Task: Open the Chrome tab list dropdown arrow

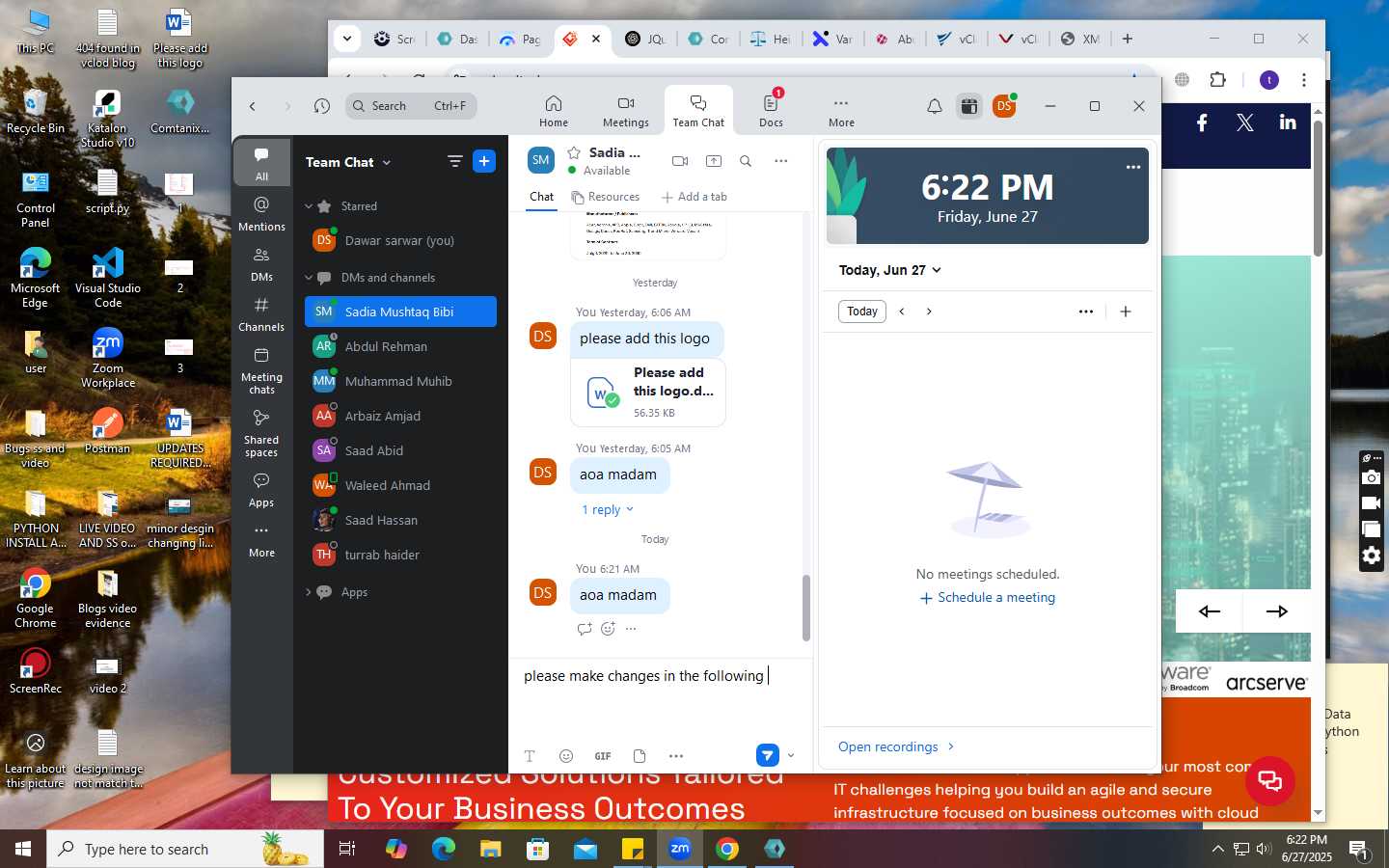Action: [x=347, y=39]
